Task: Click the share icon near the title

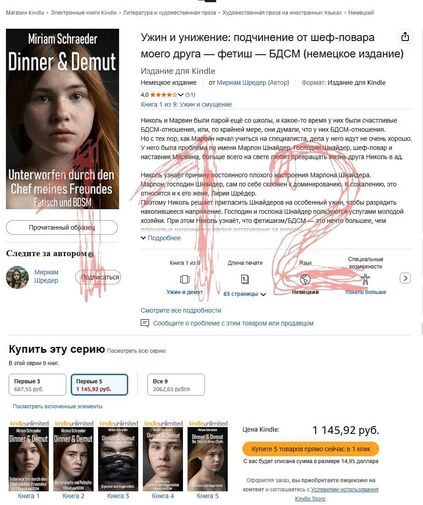Action: 405,37
